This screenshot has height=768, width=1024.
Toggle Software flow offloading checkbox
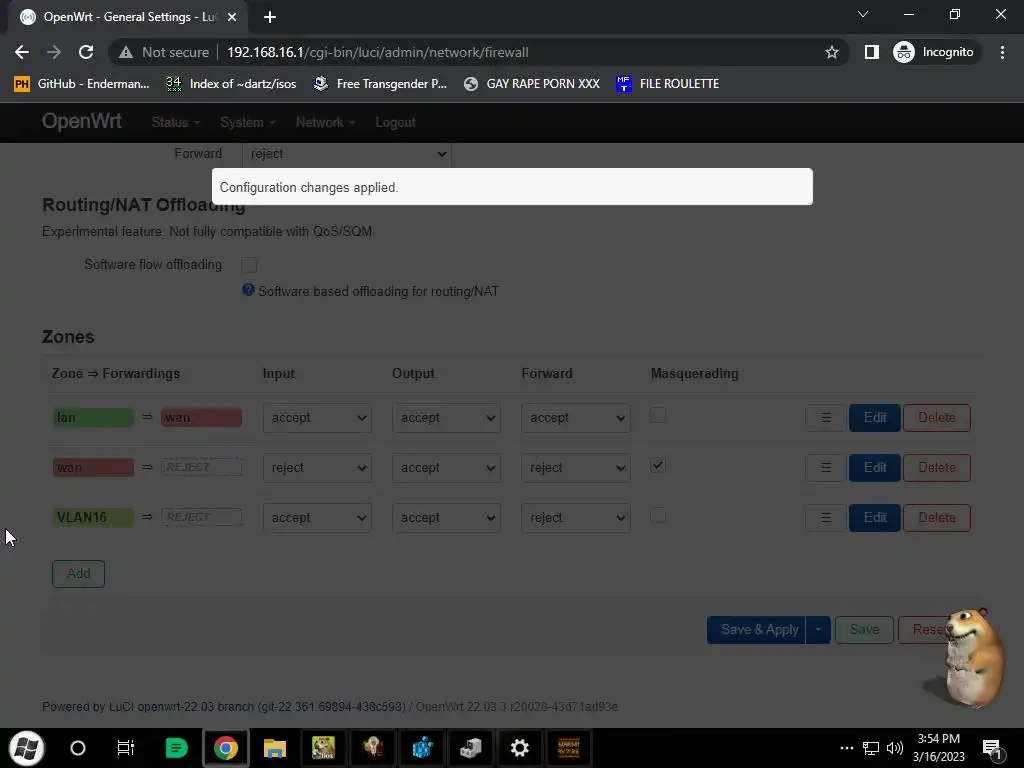click(249, 264)
